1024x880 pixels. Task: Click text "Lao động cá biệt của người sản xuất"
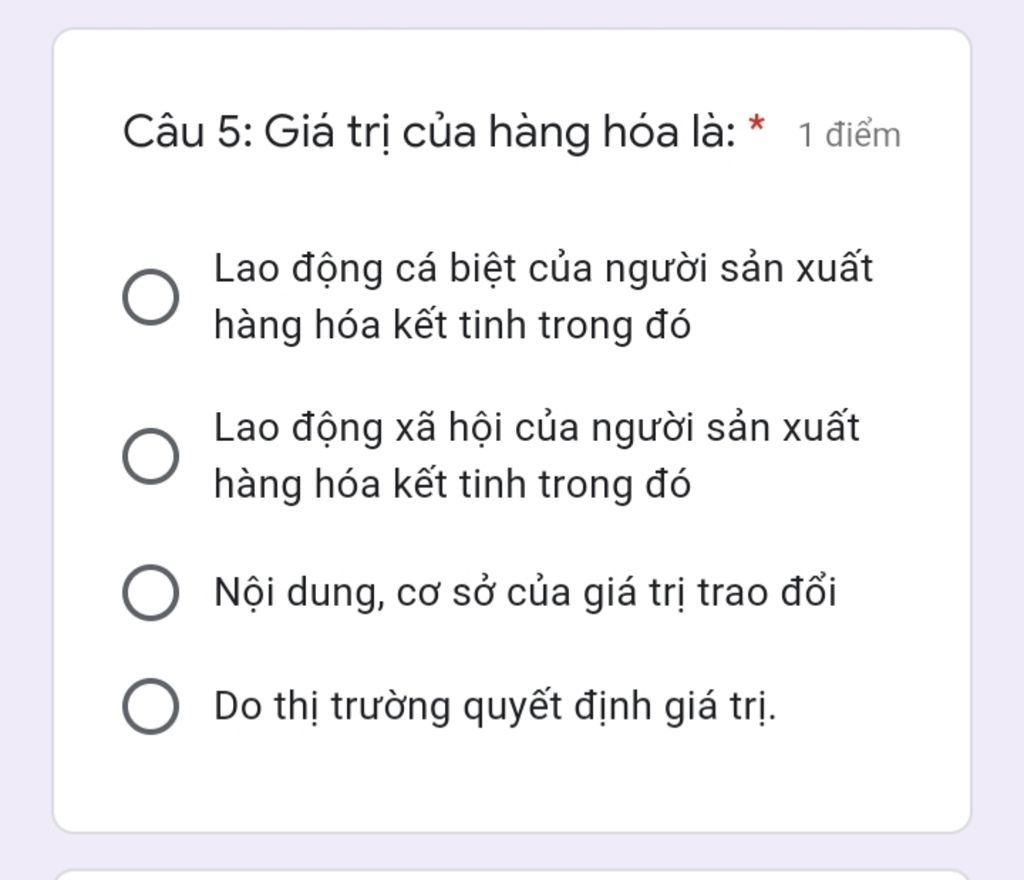click(543, 268)
